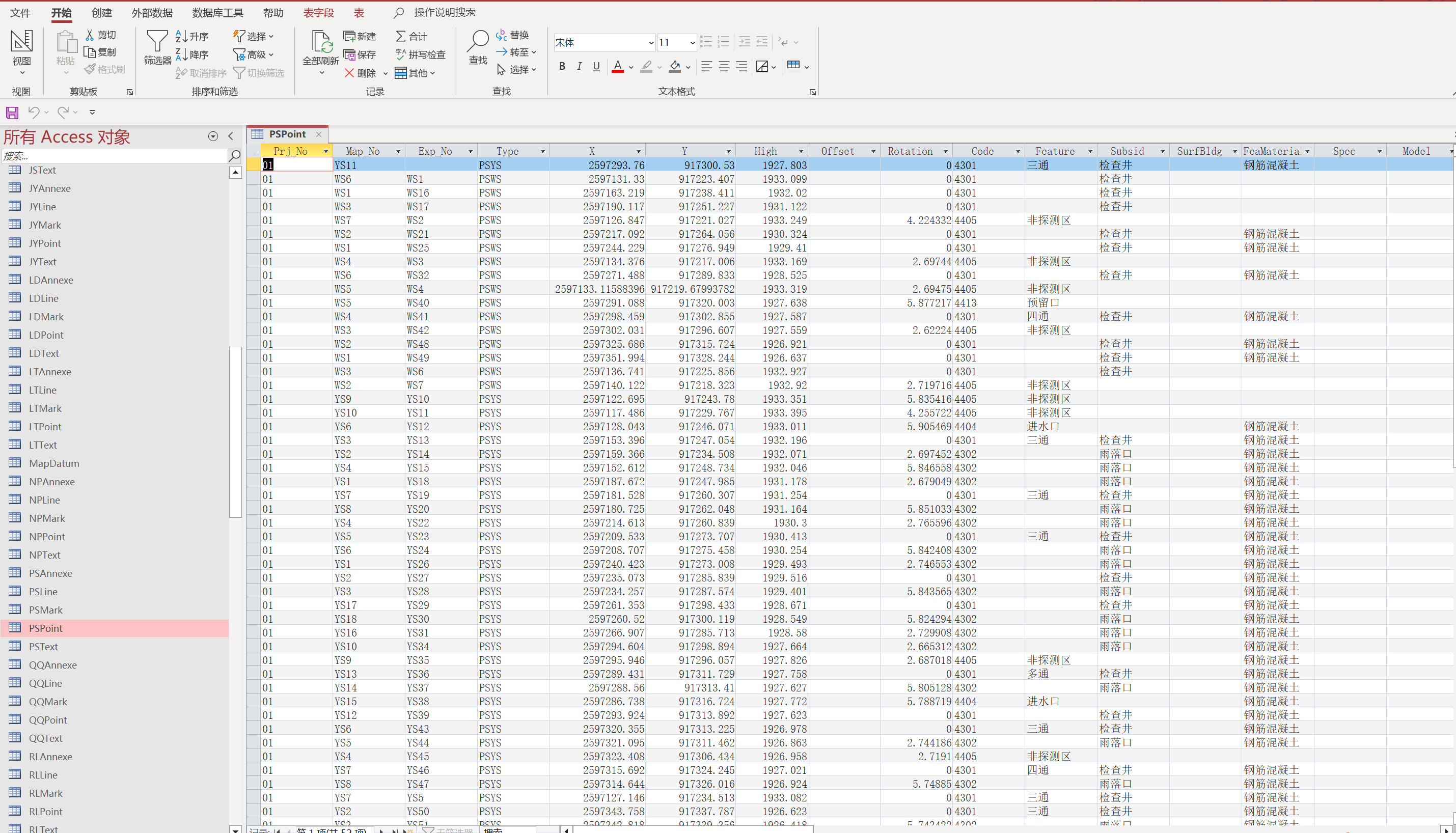The image size is (1456, 833).
Task: Center align text in text formatting
Action: (x=724, y=66)
